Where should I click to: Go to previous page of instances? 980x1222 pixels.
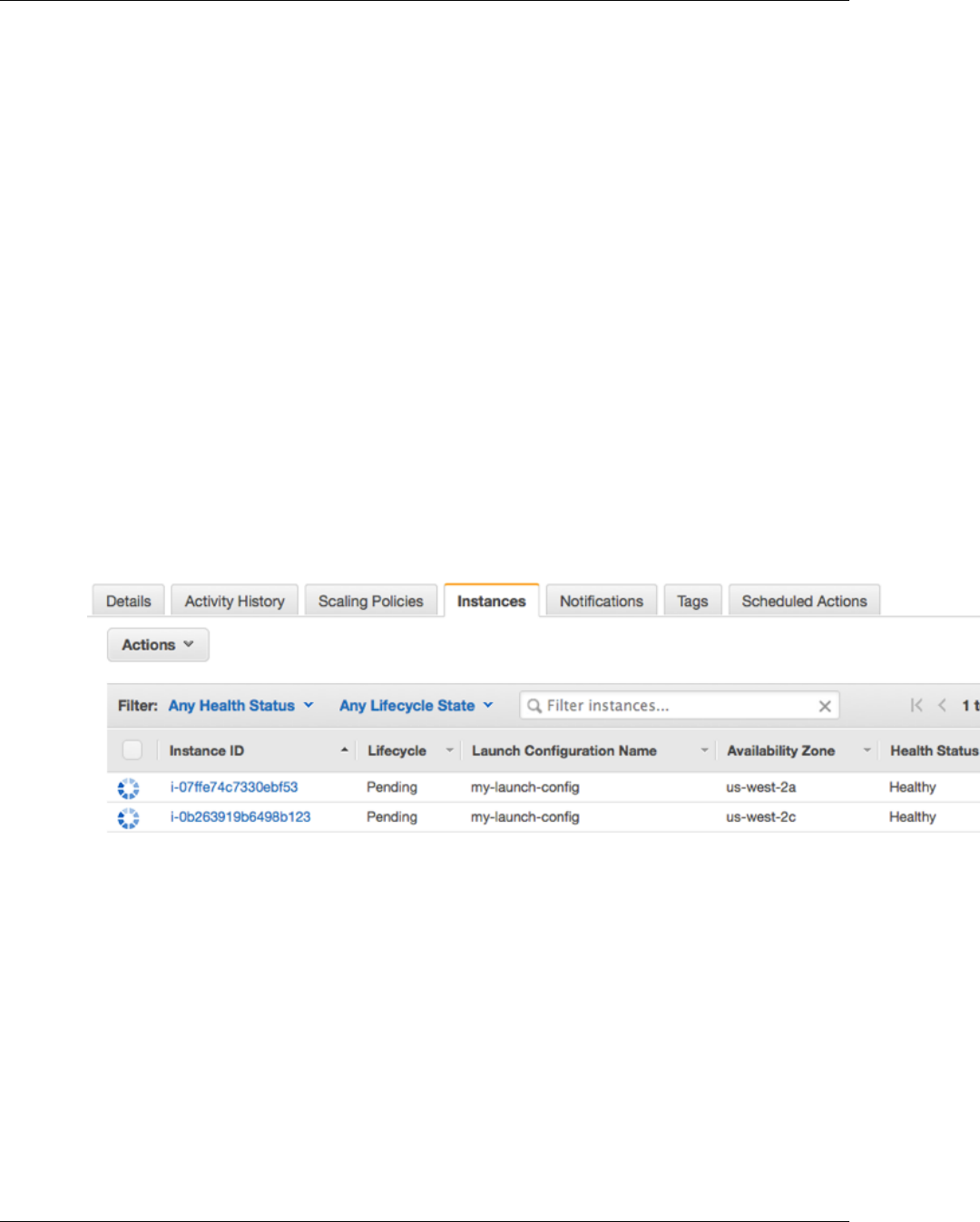pos(942,705)
